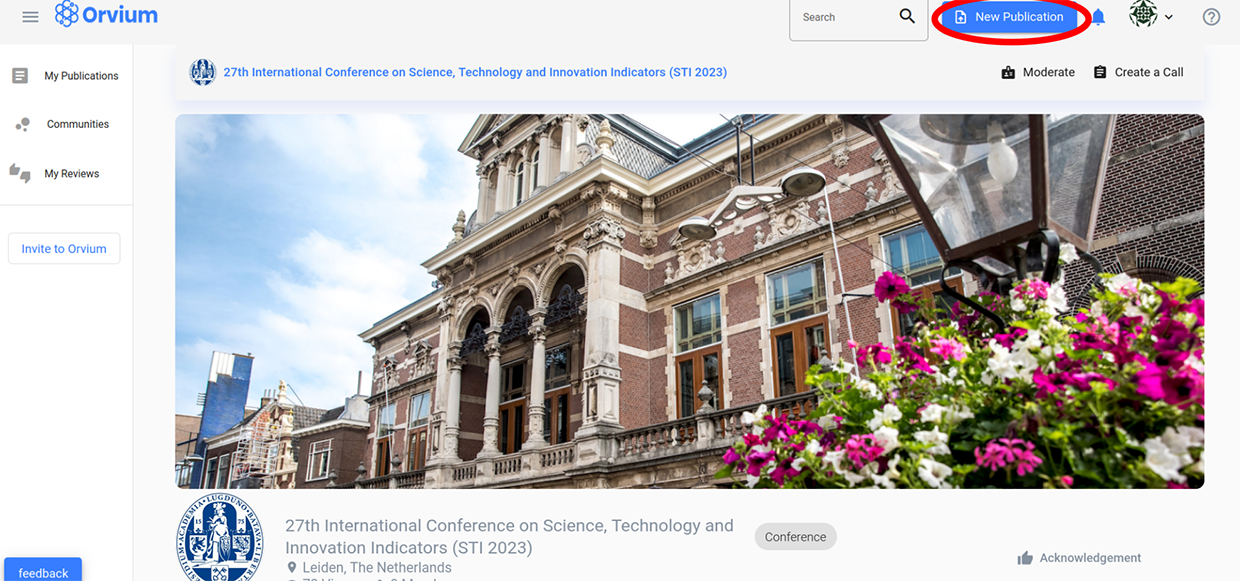The height and width of the screenshot is (581, 1240).
Task: Click the conference title heading below banner
Action: click(509, 536)
